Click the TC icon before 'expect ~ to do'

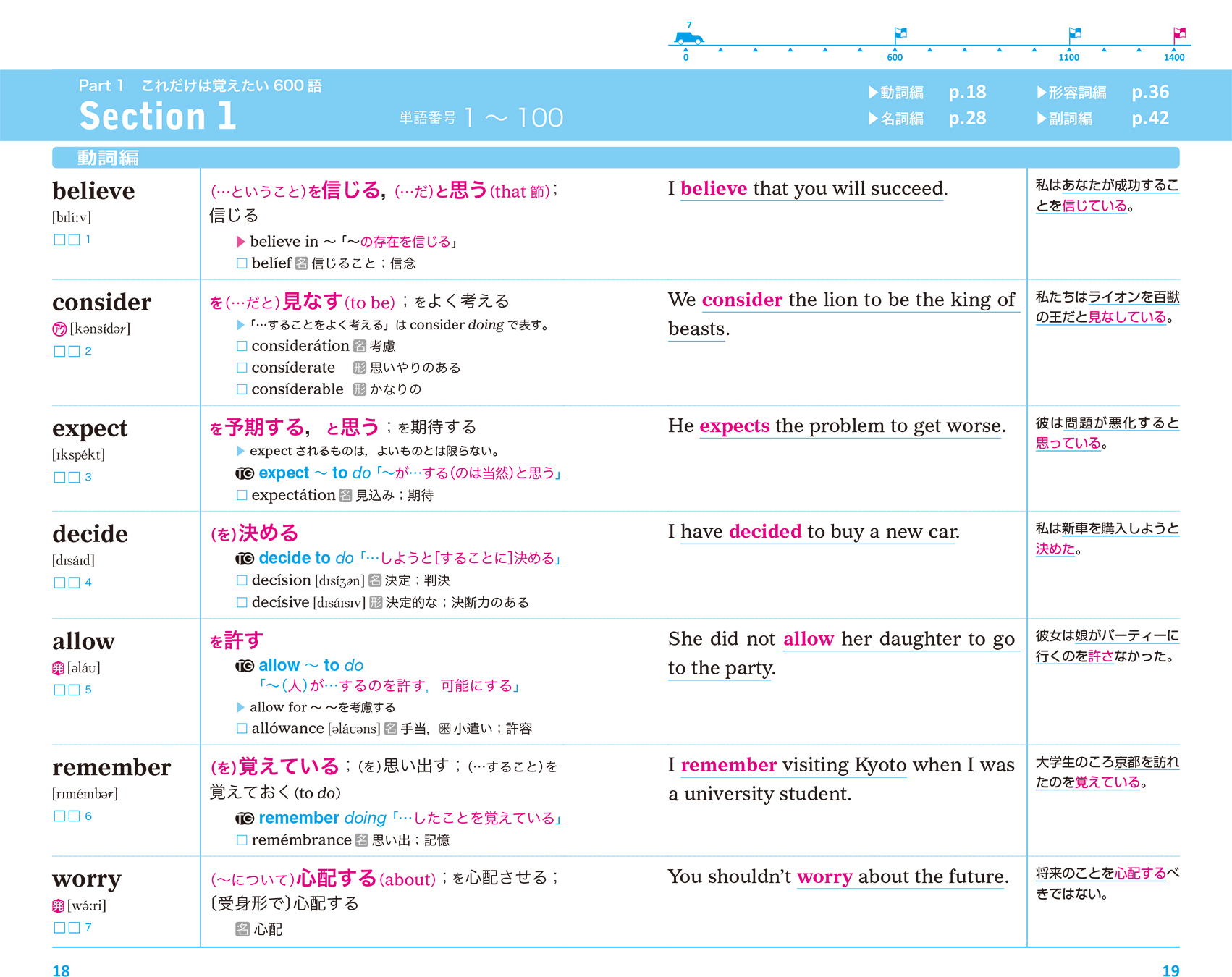tap(245, 473)
